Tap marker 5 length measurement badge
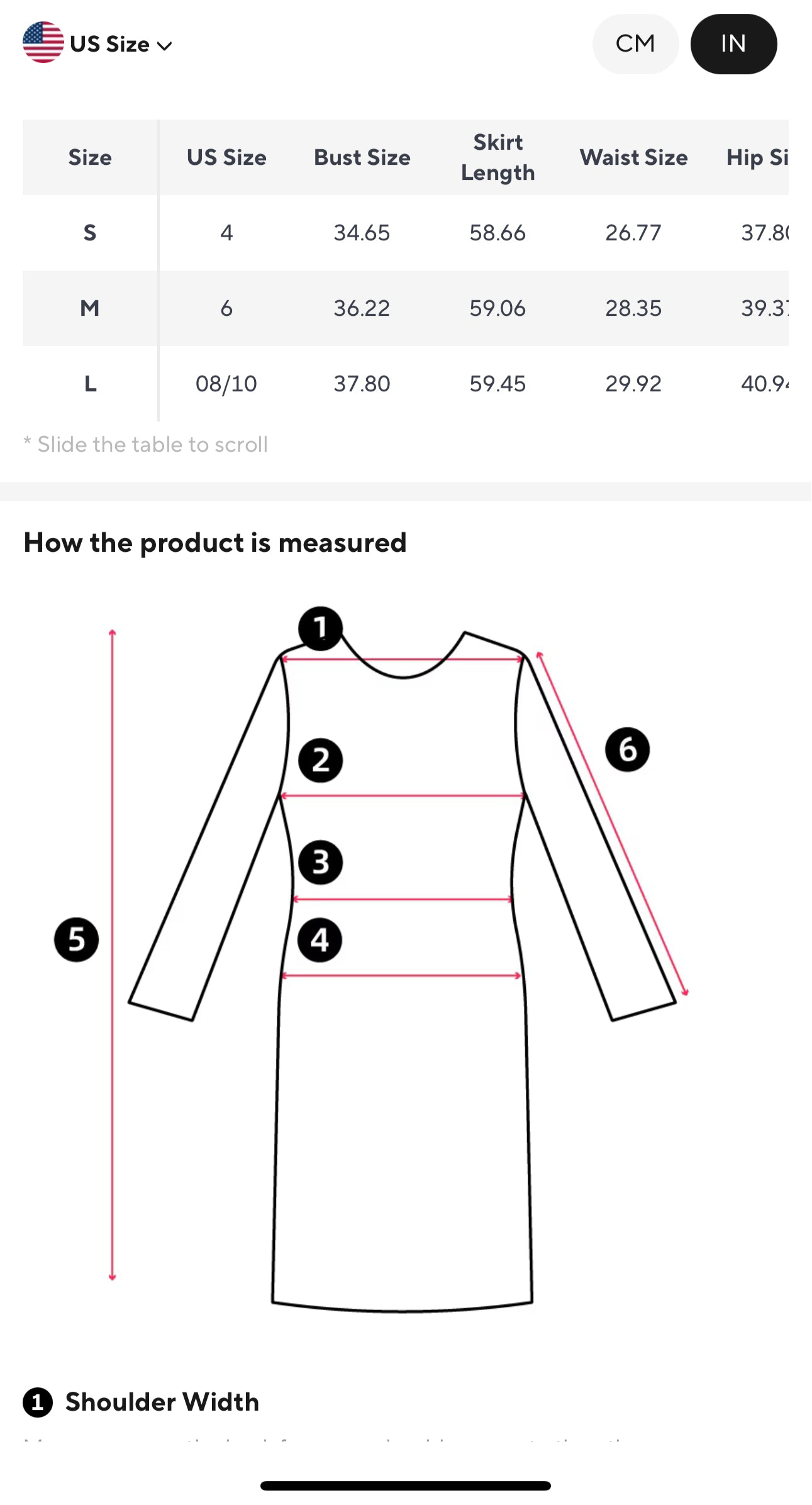Image resolution: width=812 pixels, height=1505 pixels. (x=76, y=939)
